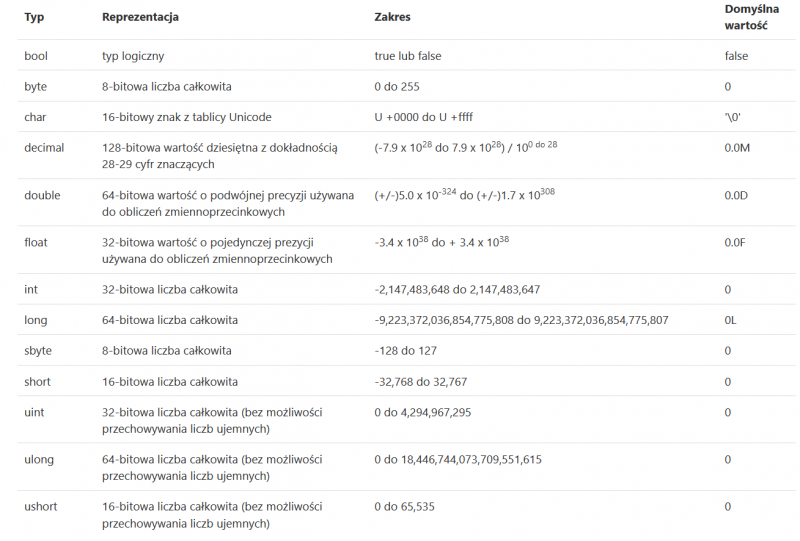Click the "ushort" type name

[x=41, y=506]
